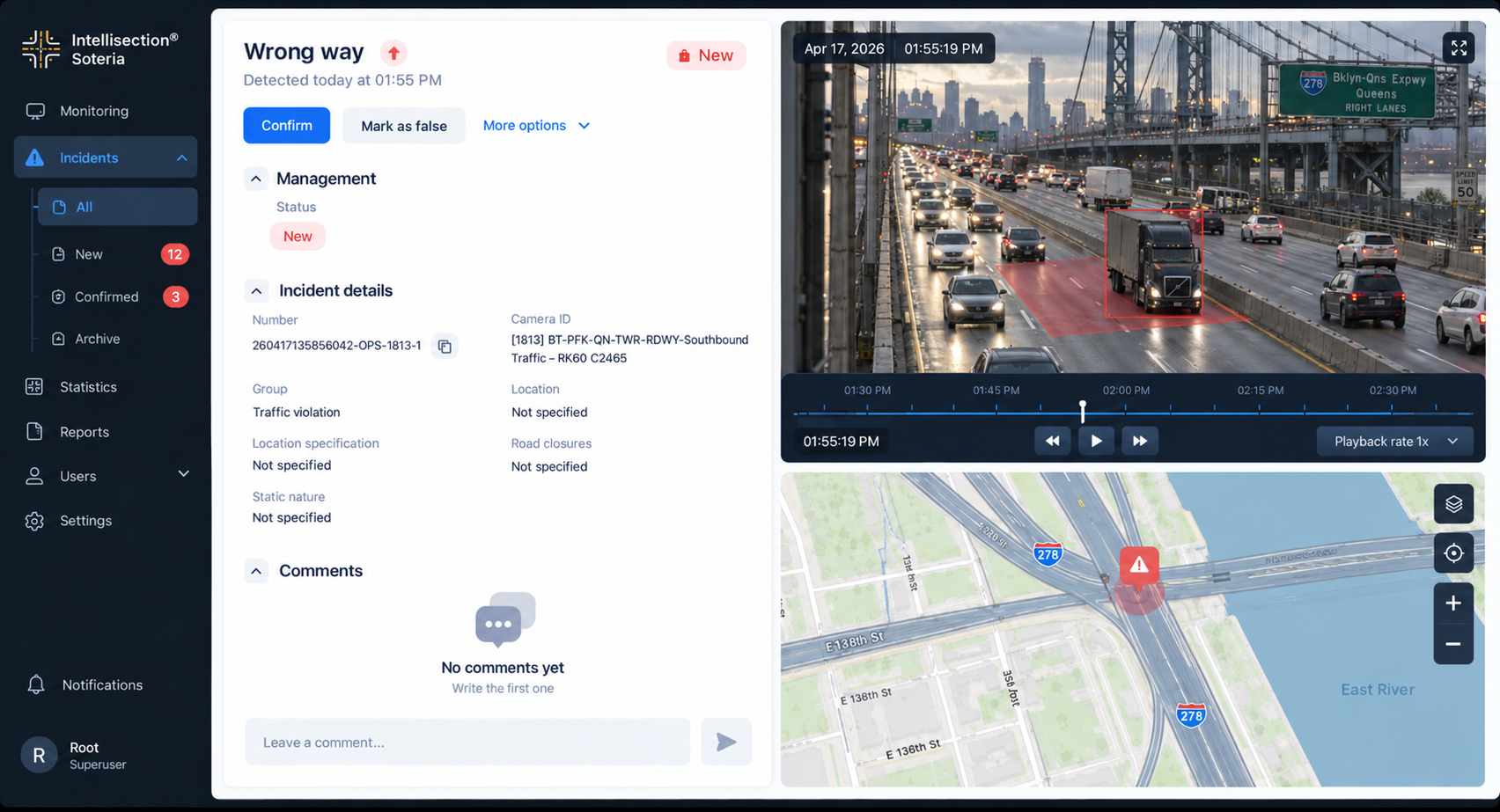Open Notifications from sidebar
This screenshot has height=812, width=1500.
click(85, 684)
